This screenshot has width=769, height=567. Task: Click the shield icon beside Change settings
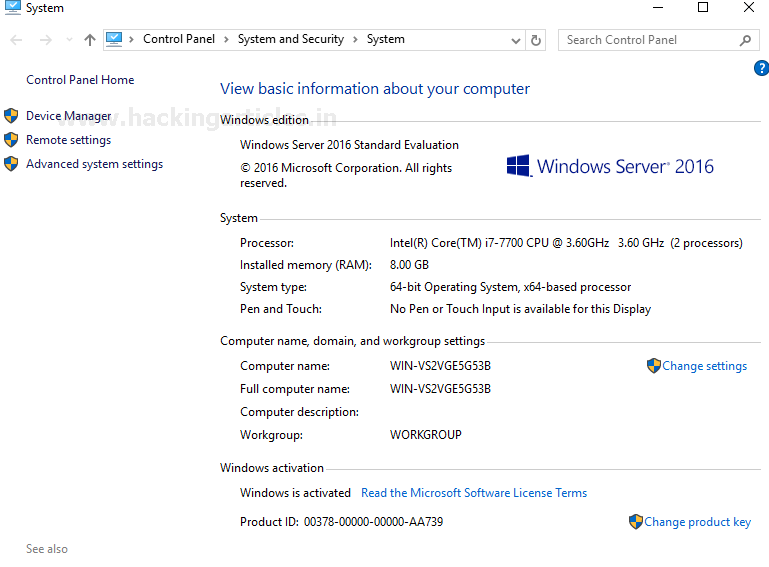653,365
